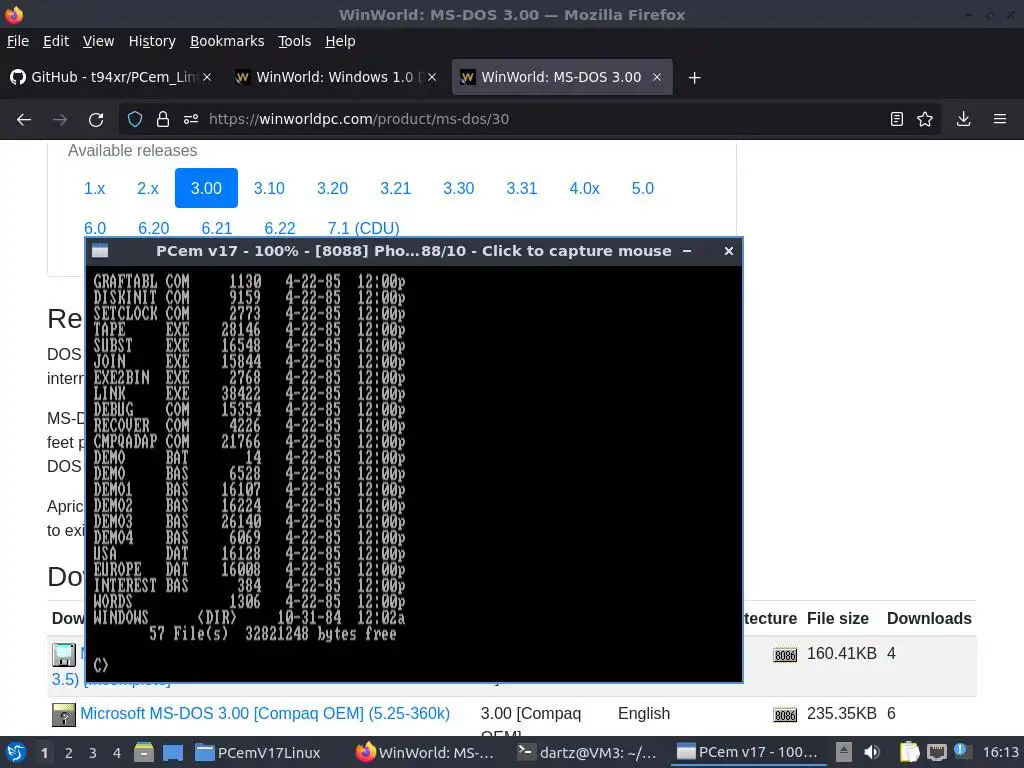1024x768 pixels.
Task: Open the View menu
Action: coord(98,41)
